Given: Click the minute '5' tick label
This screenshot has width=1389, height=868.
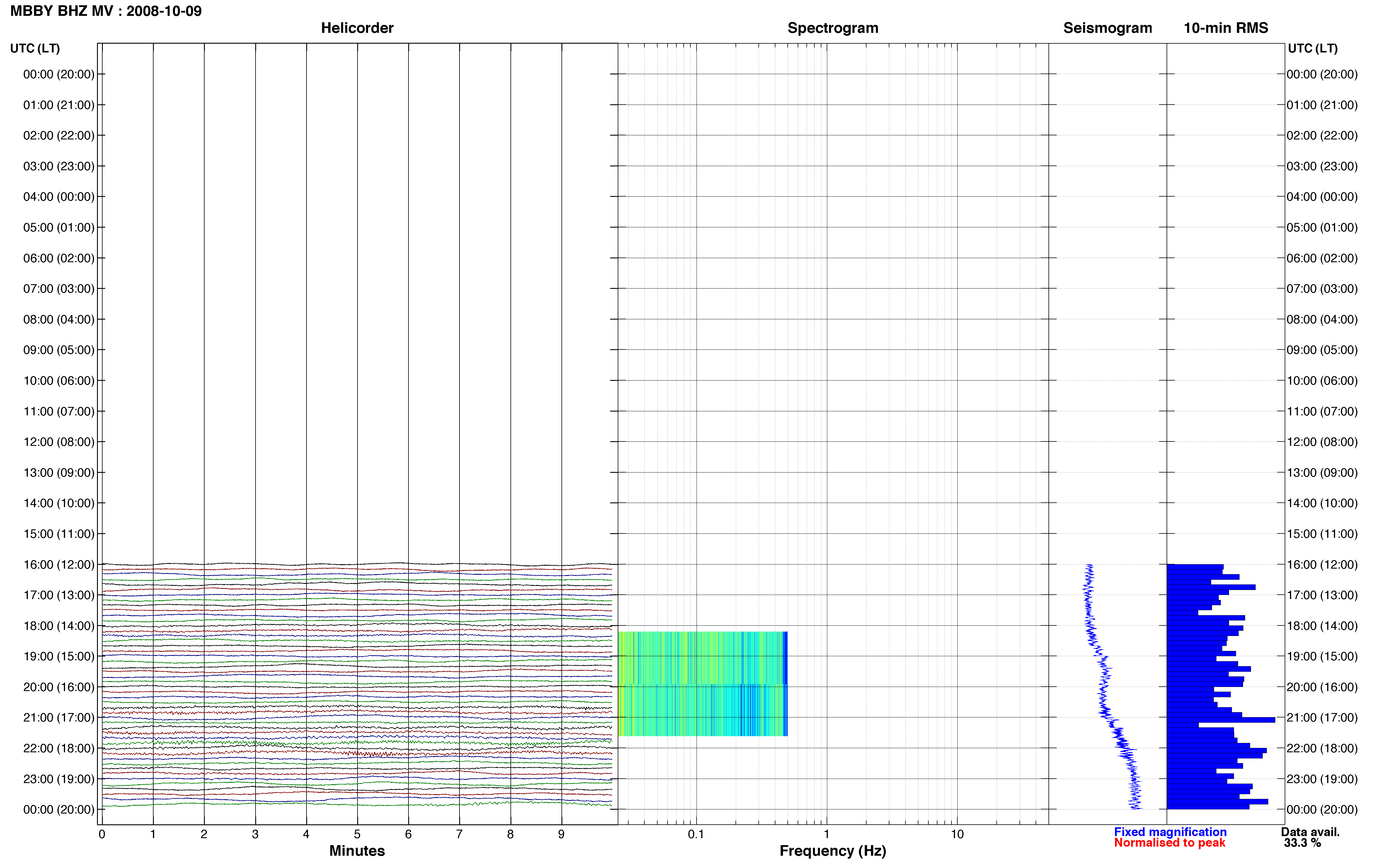Looking at the screenshot, I should click(357, 834).
